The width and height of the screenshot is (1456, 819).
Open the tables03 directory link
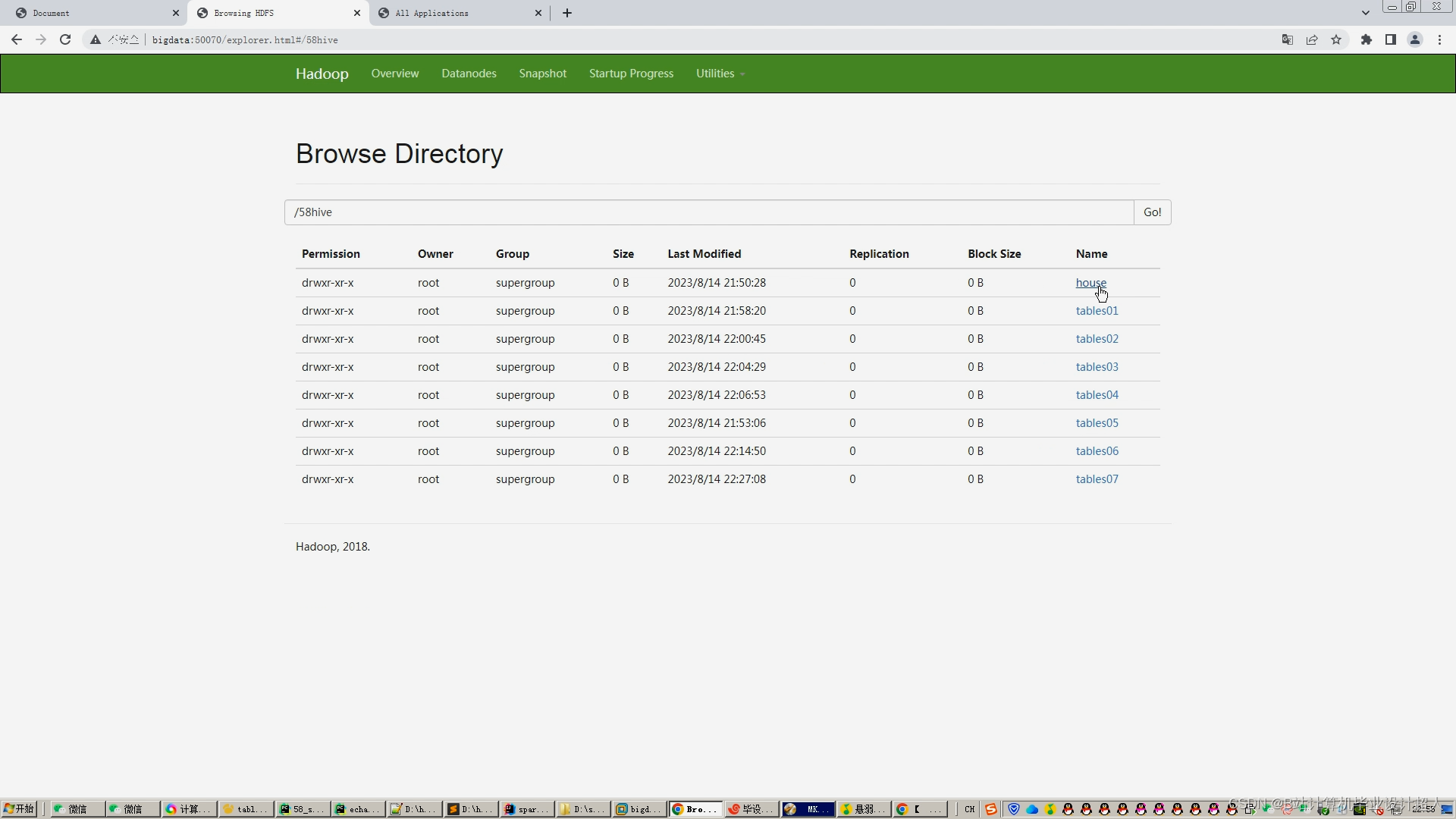1097,367
